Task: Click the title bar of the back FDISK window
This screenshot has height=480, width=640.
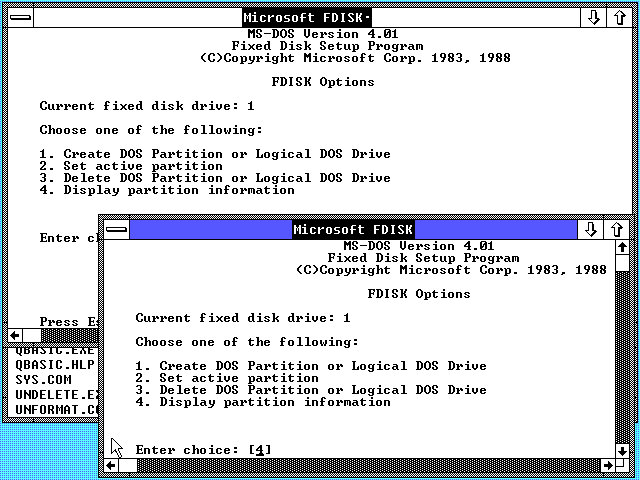Action: tap(307, 18)
